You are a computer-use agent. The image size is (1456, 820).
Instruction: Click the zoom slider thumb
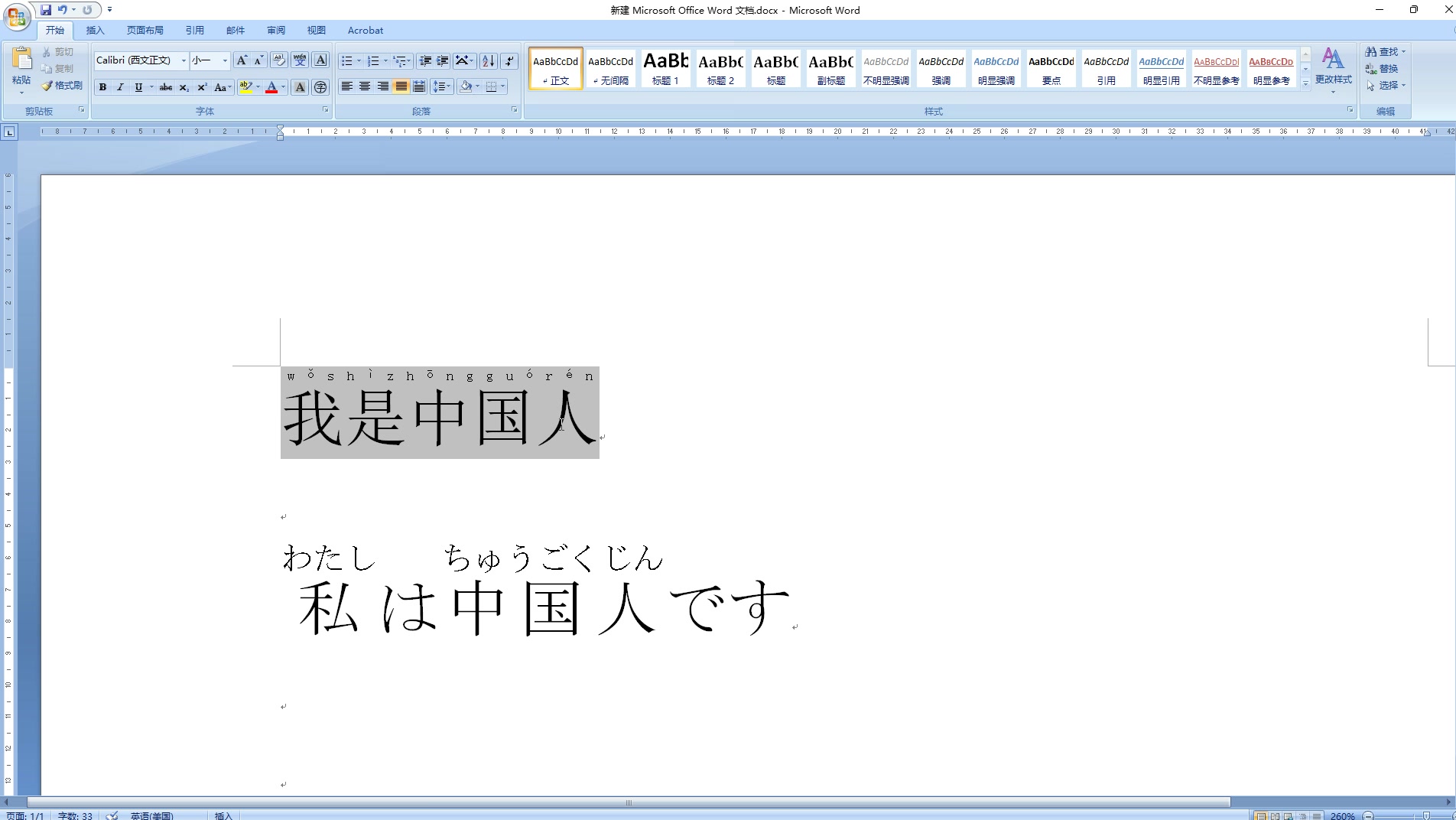(1426, 815)
